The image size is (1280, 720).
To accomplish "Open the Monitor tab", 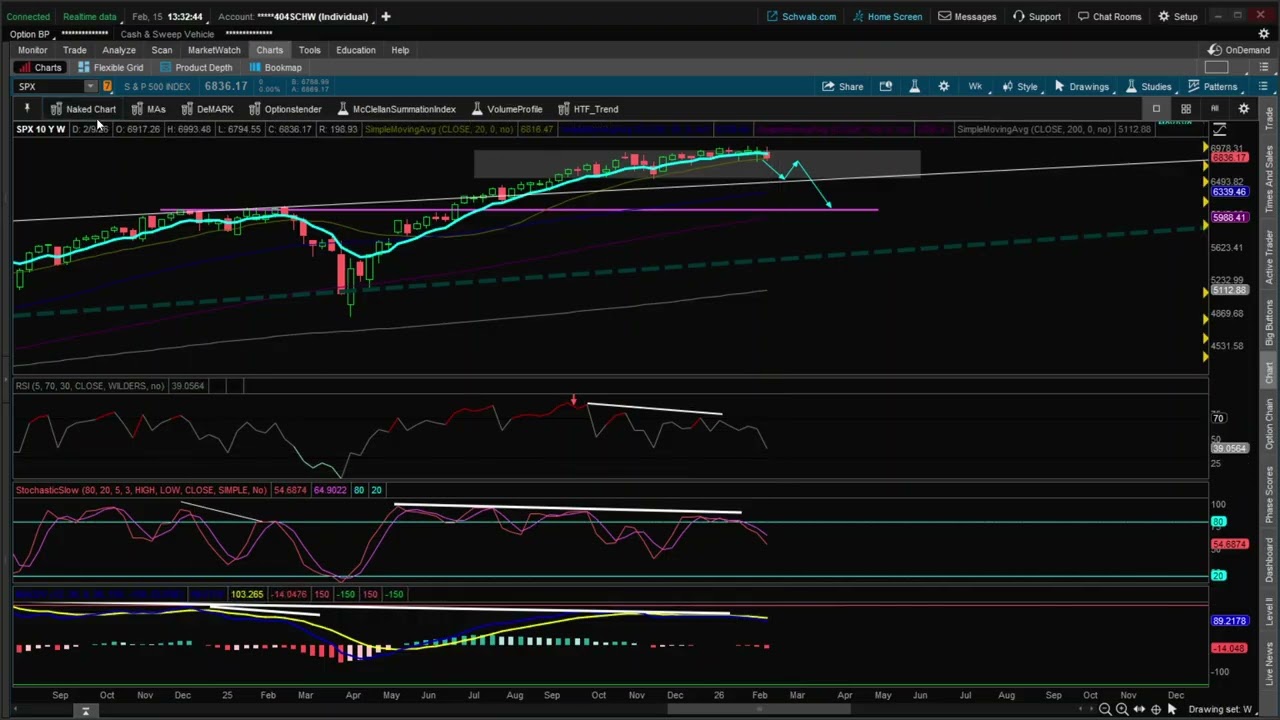I will (32, 50).
